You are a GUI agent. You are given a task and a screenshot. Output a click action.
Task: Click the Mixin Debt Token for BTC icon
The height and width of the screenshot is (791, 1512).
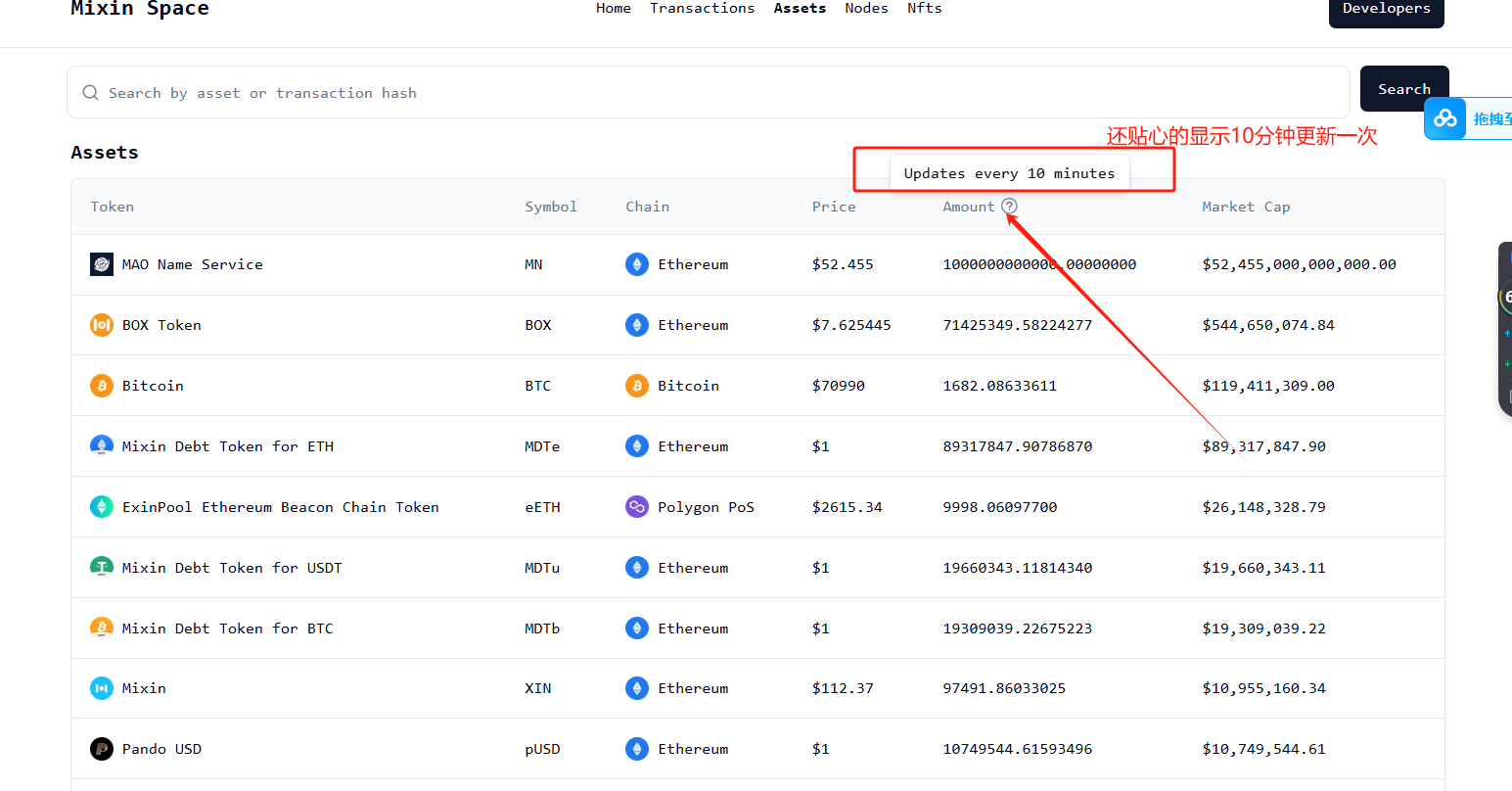[102, 628]
